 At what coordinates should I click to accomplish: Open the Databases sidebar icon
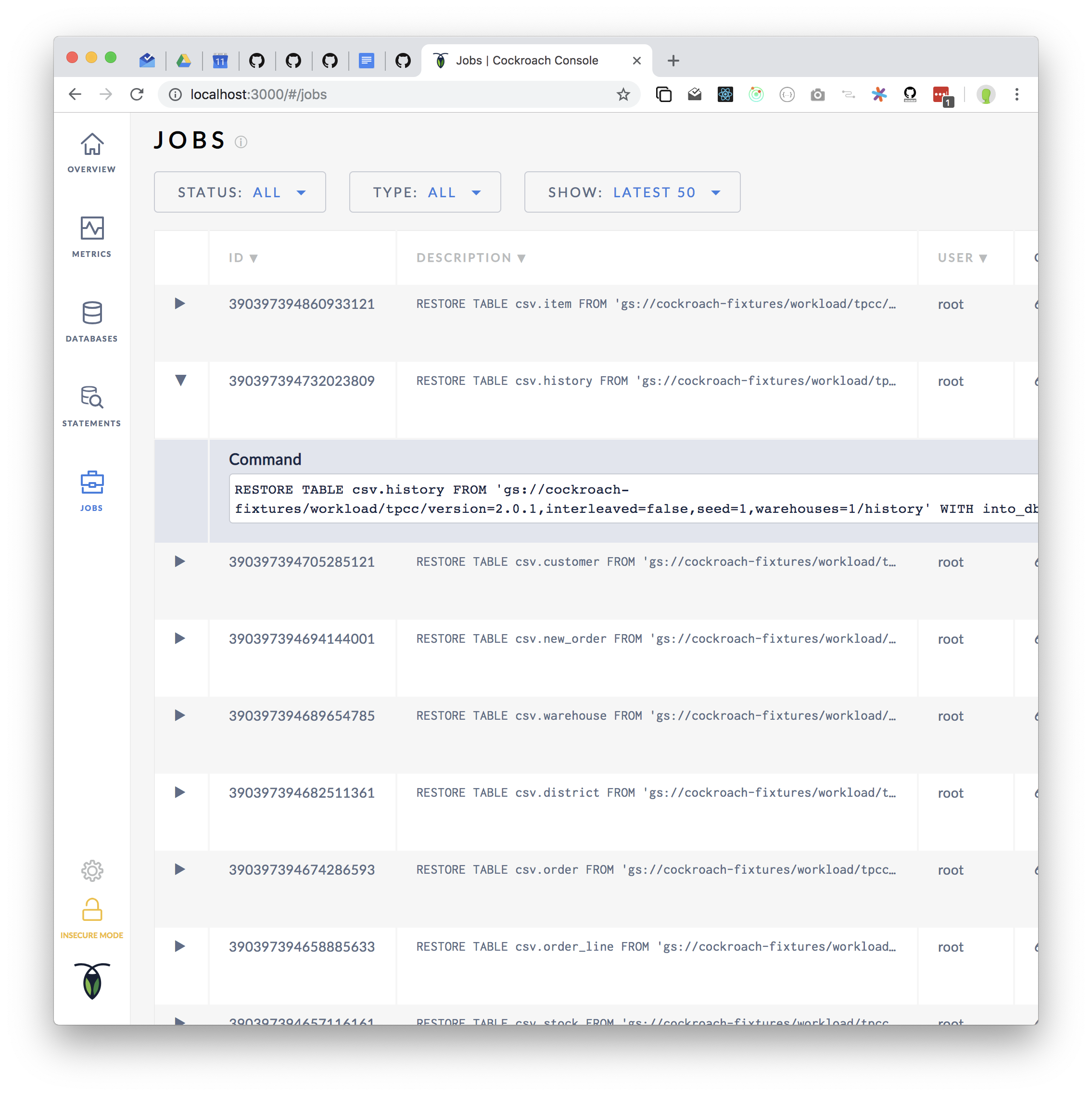pyautogui.click(x=92, y=314)
